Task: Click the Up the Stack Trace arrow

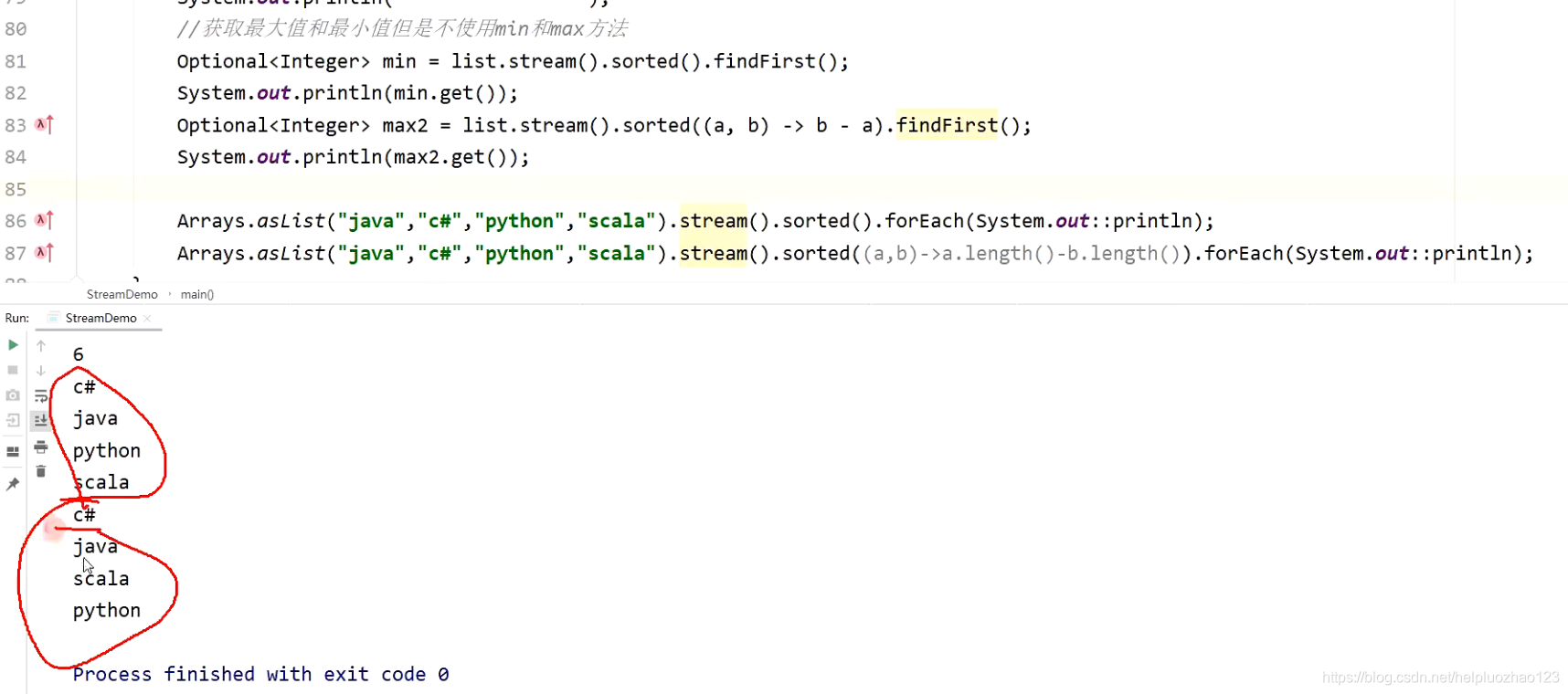Action: tap(41, 346)
